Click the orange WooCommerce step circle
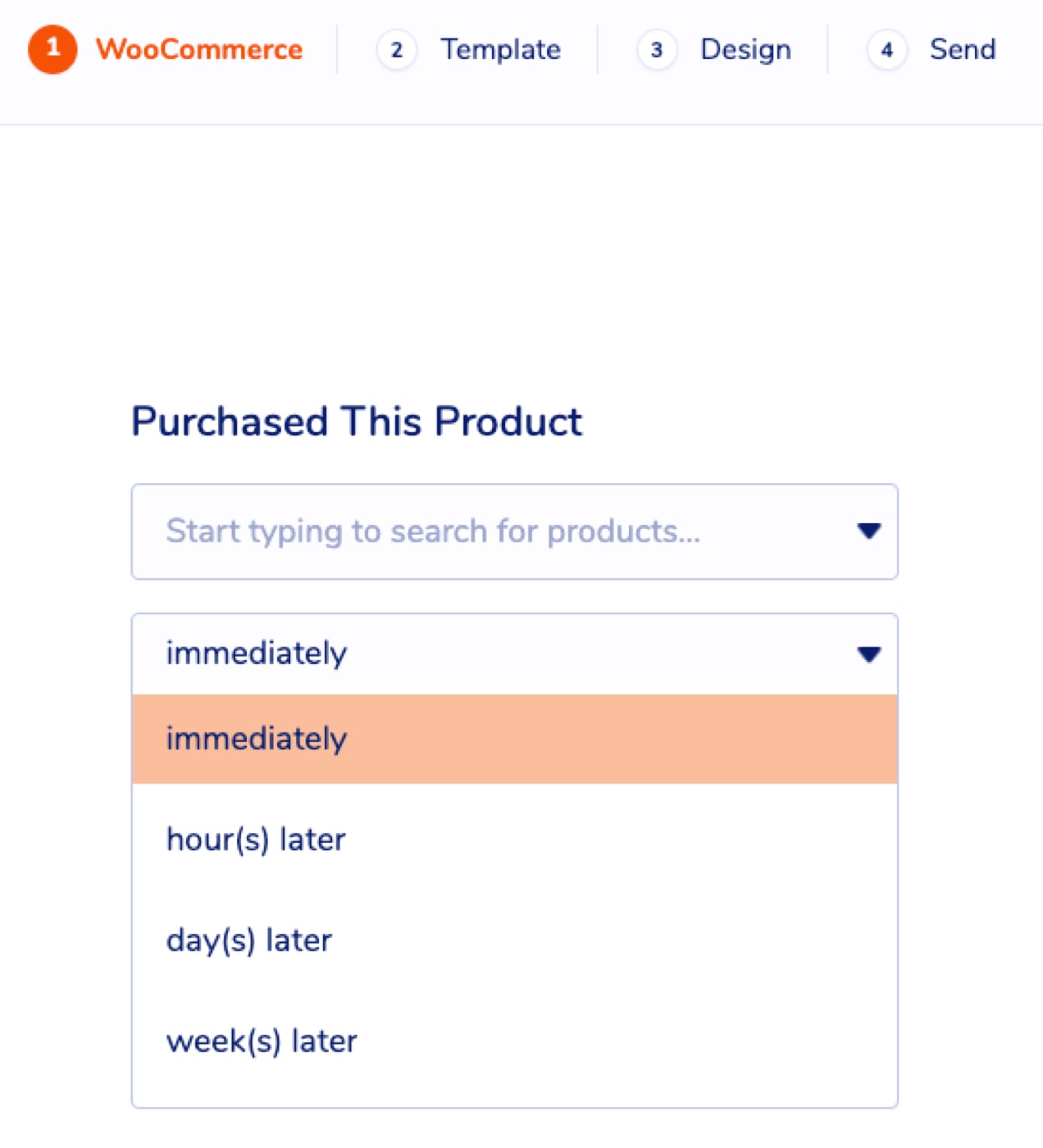Image resolution: width=1043 pixels, height=1148 pixels. [52, 50]
